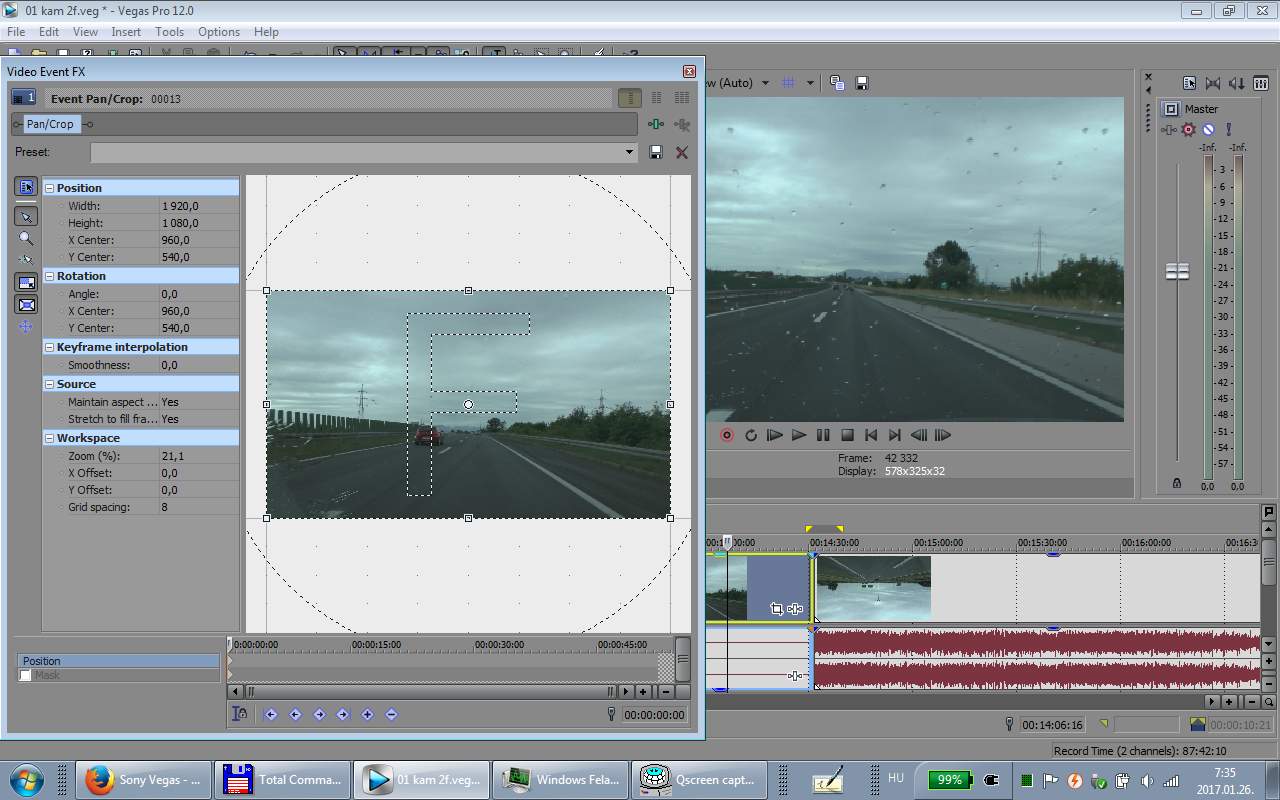Viewport: 1280px width, 800px height.
Task: Mute the Master bus
Action: pos(1208,129)
